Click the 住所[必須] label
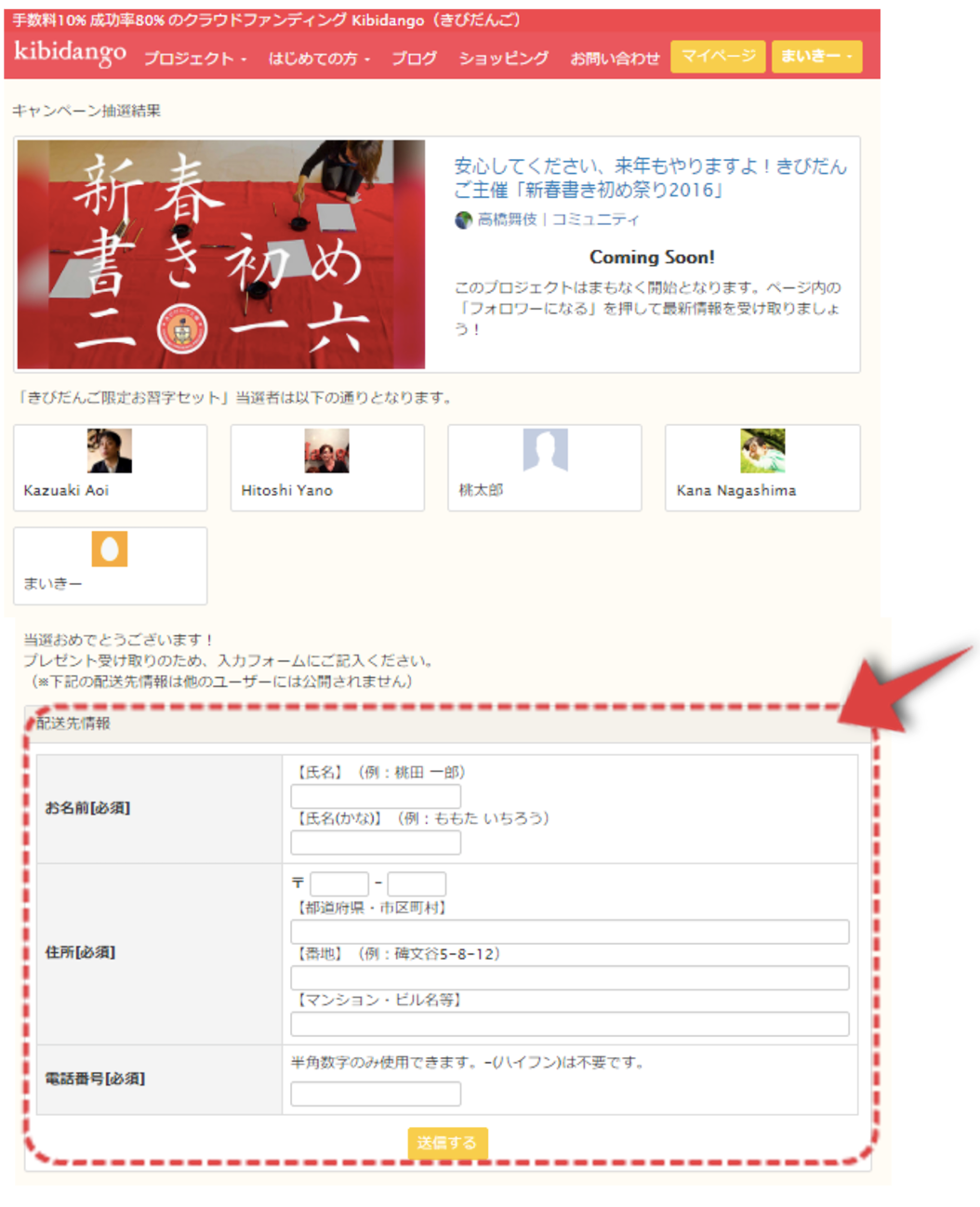The height and width of the screenshot is (1207, 980). (80, 952)
